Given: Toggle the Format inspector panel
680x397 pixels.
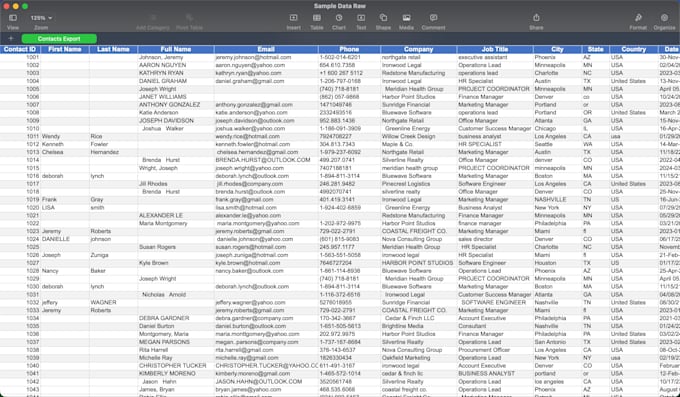Looking at the screenshot, I should tap(638, 18).
